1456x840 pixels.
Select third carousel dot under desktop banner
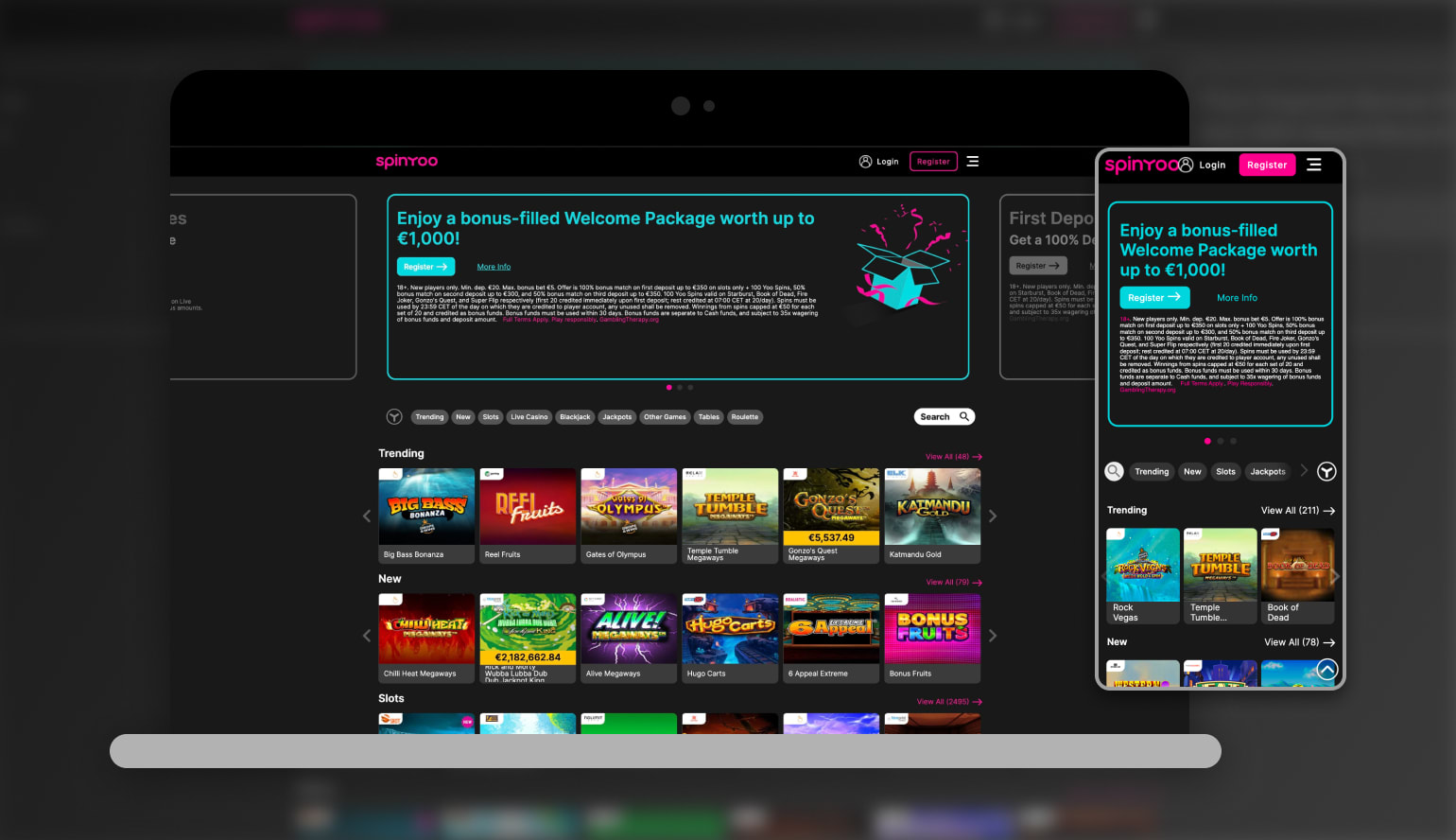pyautogui.click(x=690, y=387)
